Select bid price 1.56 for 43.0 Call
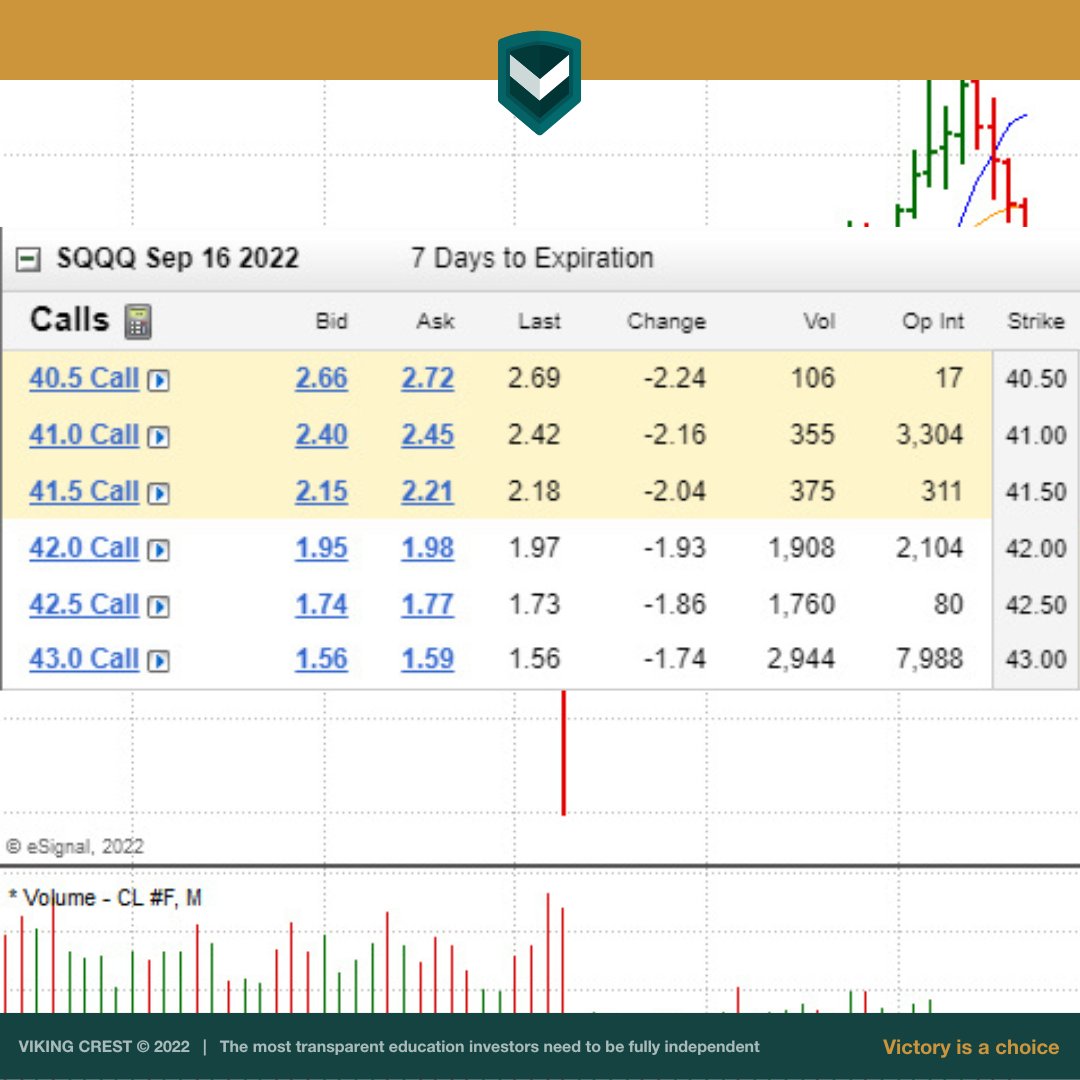 coord(322,658)
